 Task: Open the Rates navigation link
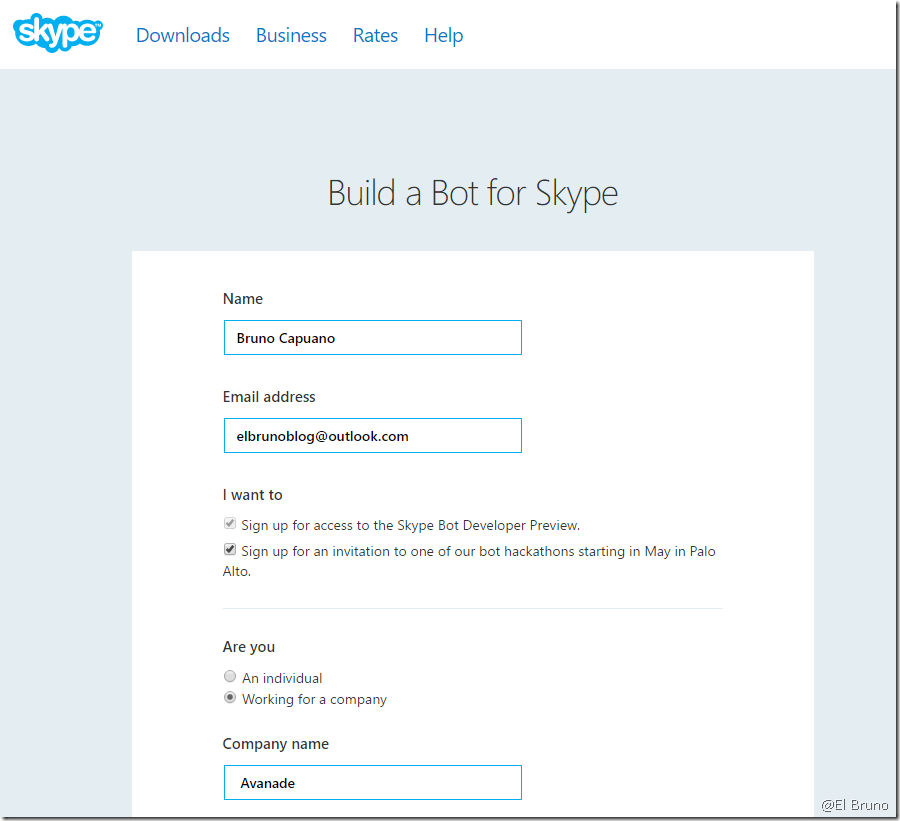[x=375, y=35]
